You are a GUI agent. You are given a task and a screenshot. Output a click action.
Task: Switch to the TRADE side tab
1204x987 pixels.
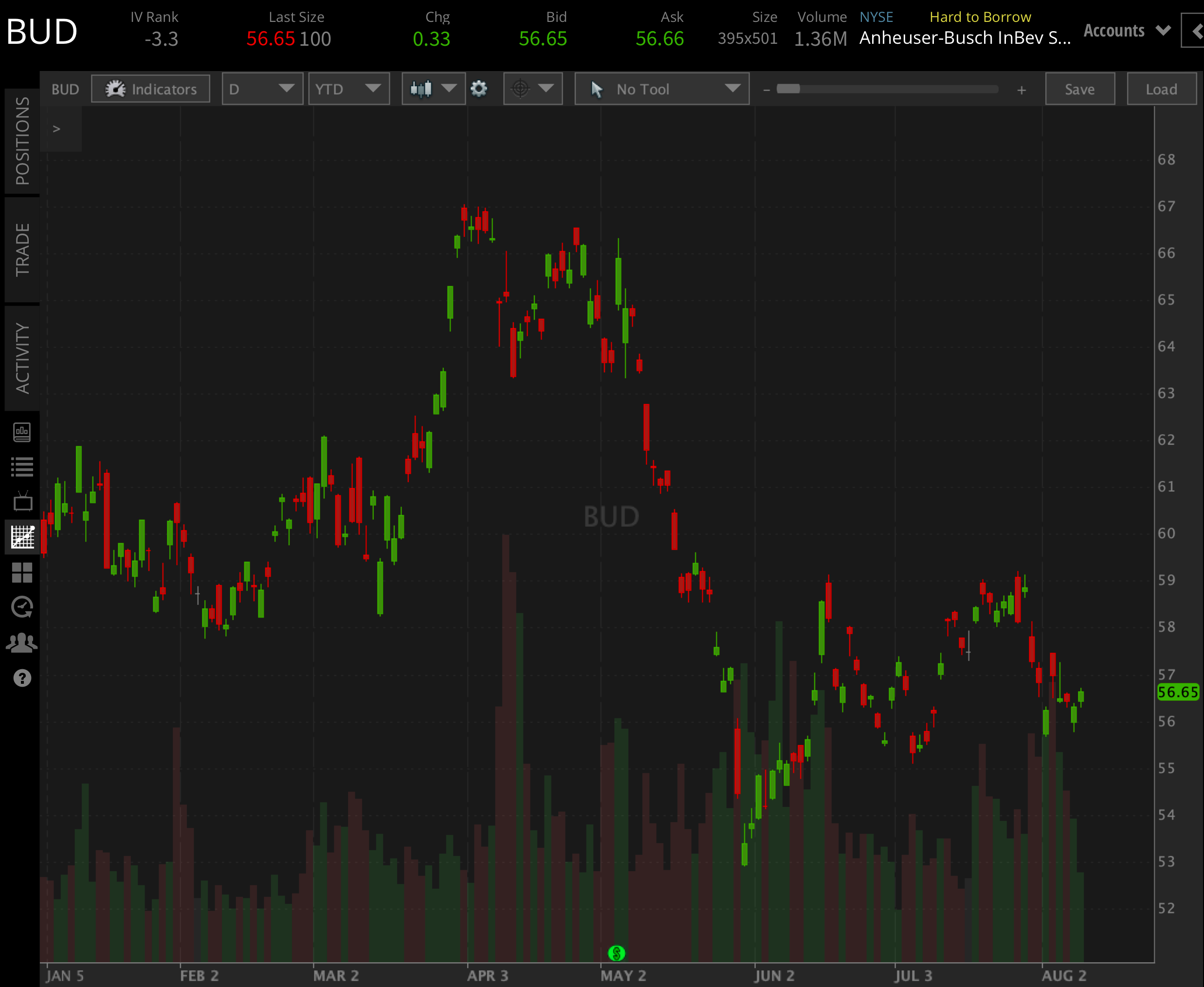coord(22,250)
